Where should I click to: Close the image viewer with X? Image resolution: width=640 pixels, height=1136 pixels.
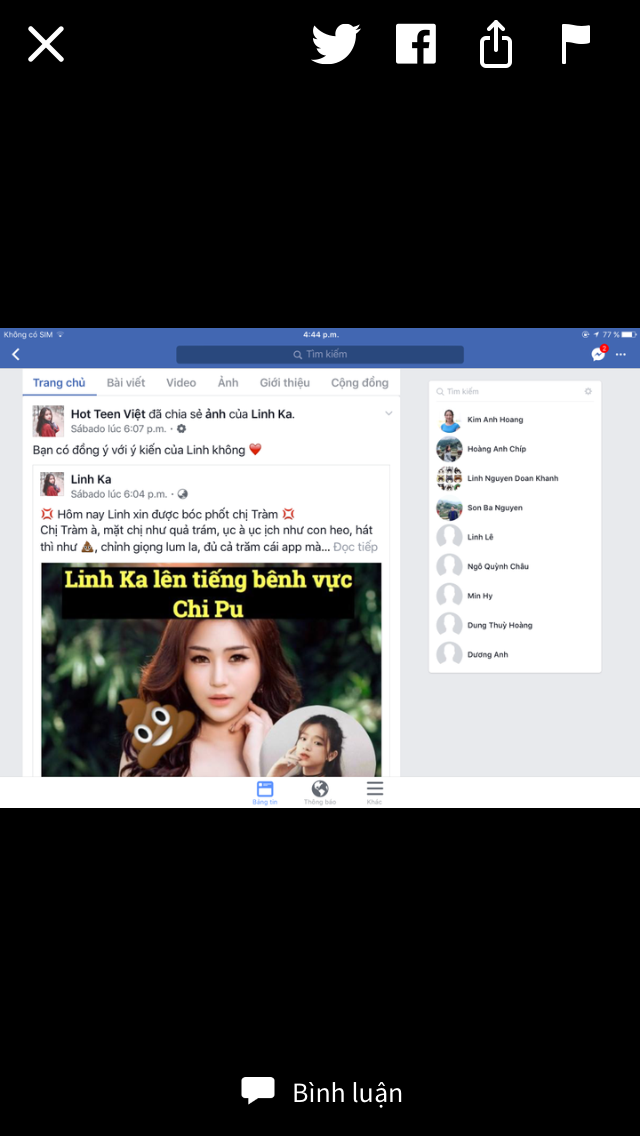46,44
